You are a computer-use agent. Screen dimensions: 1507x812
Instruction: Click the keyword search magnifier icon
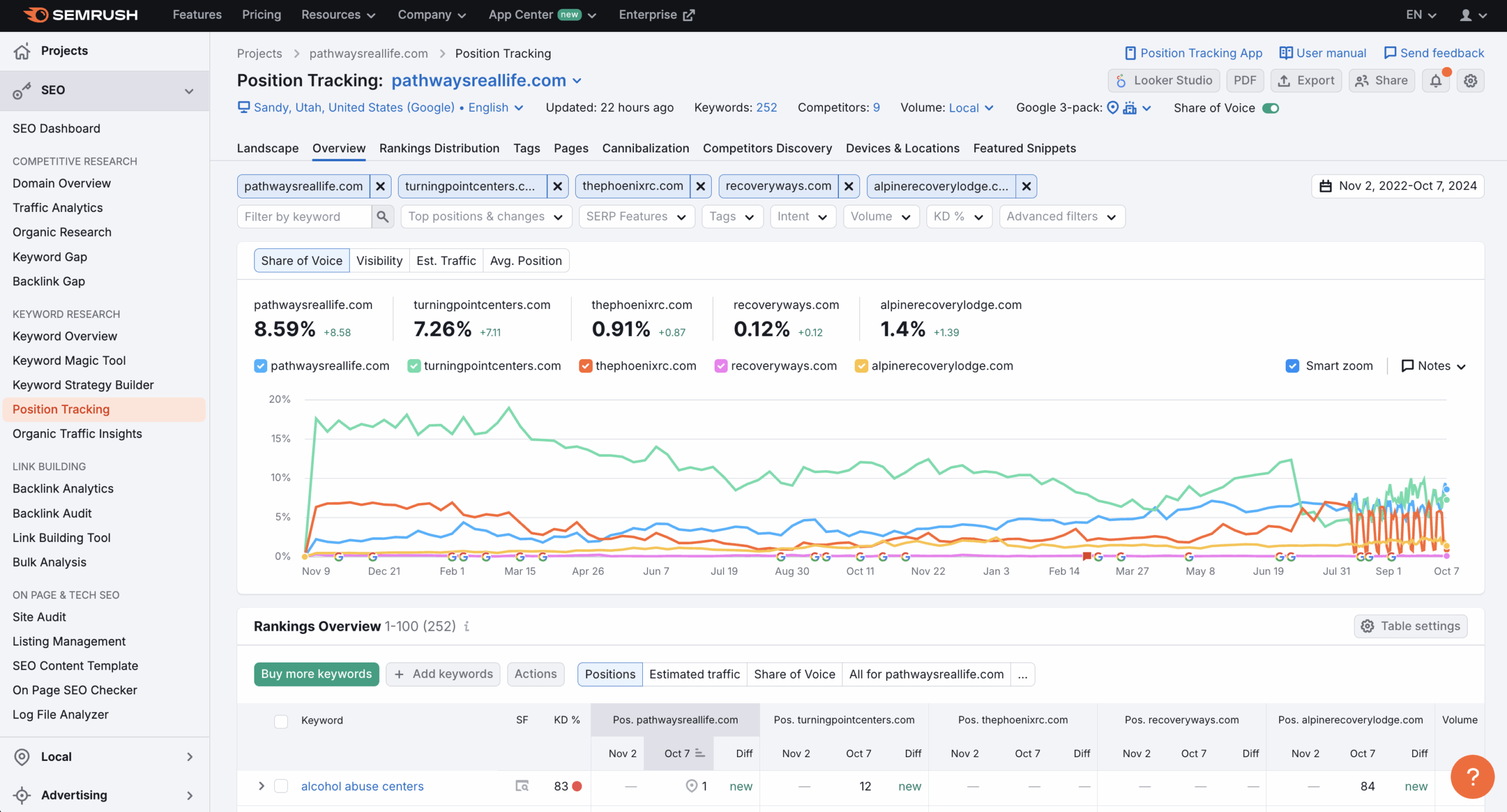(383, 217)
